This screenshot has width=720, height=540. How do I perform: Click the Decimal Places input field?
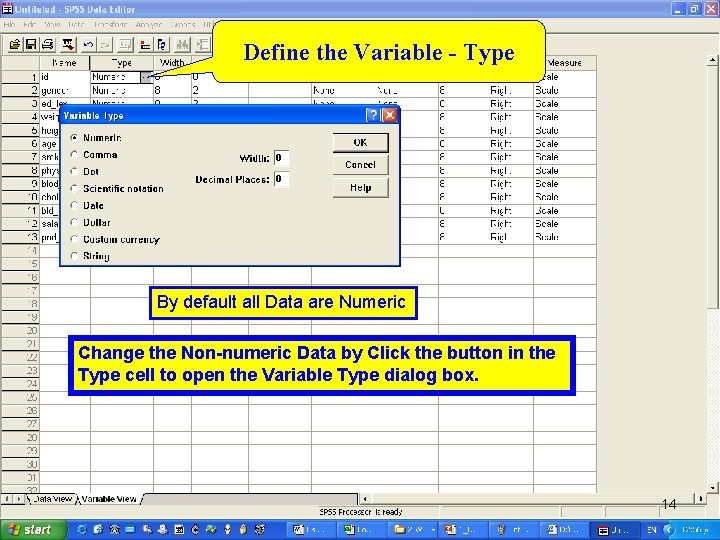(281, 179)
